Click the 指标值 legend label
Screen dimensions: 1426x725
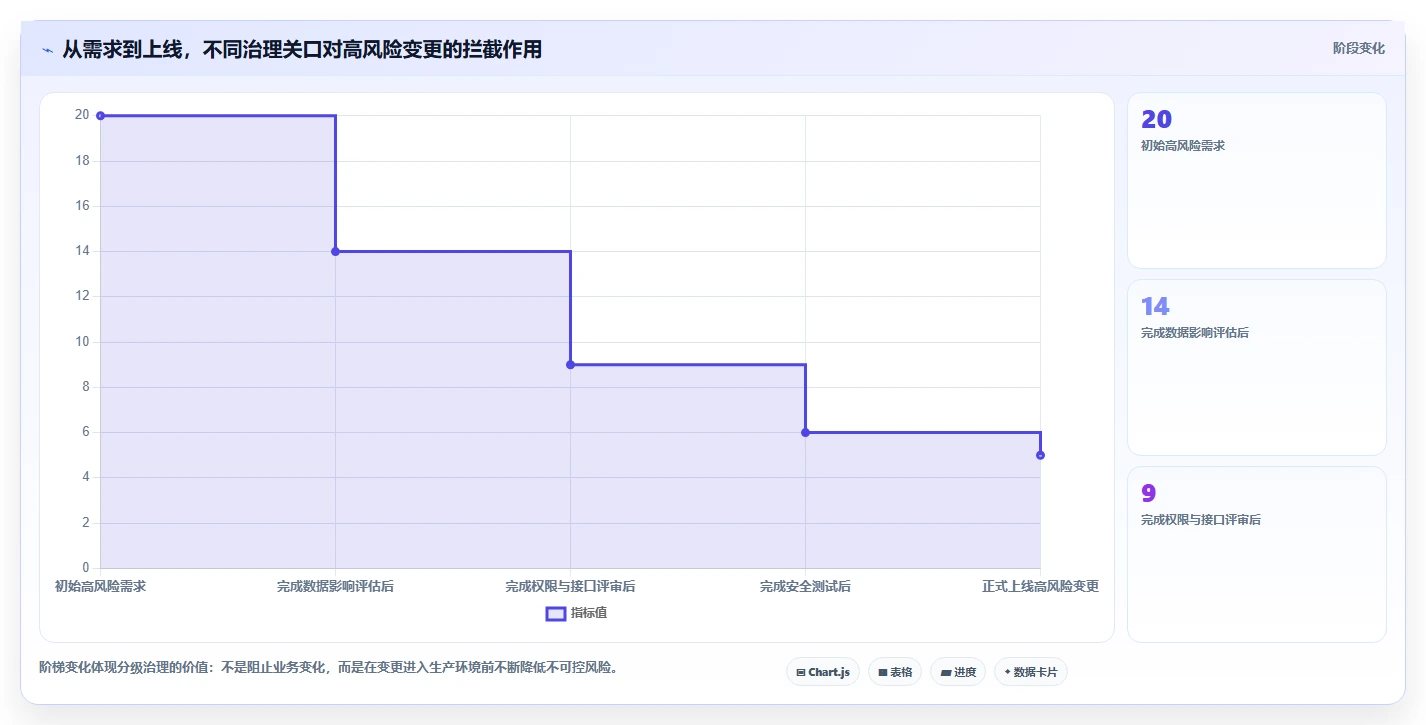coord(589,613)
